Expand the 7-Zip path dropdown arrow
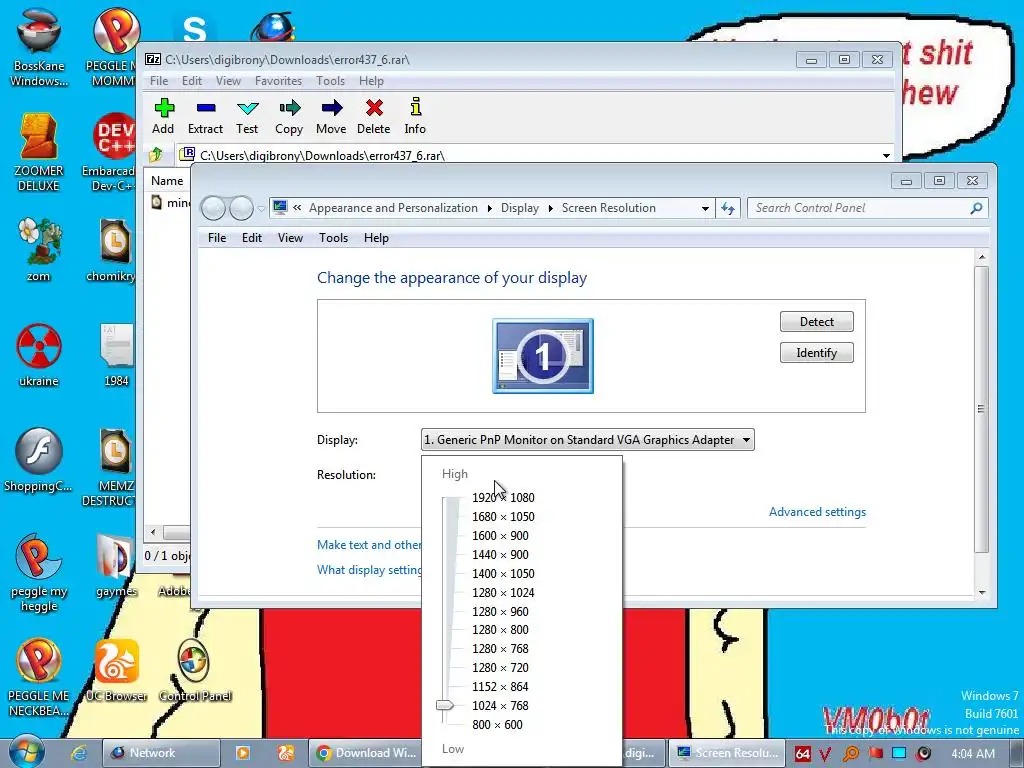 tap(886, 155)
